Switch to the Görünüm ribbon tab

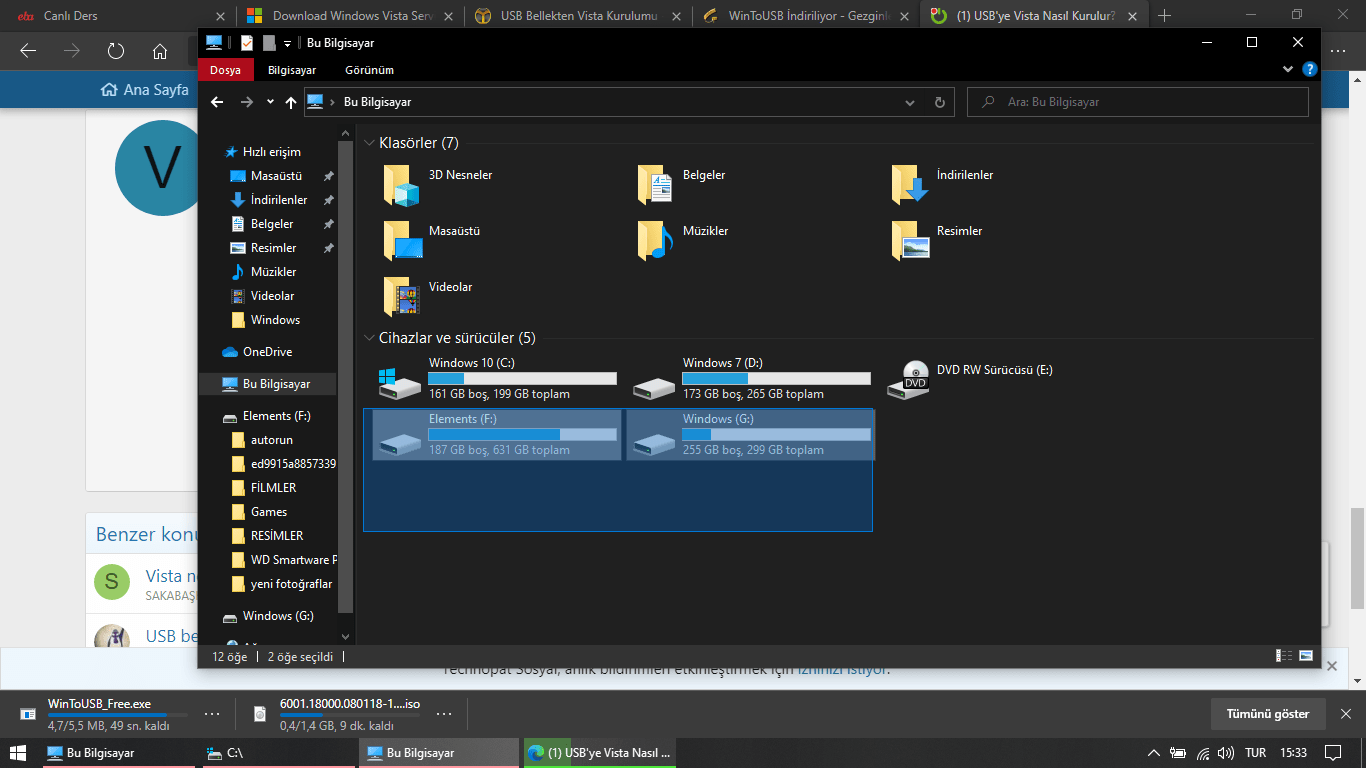point(369,70)
